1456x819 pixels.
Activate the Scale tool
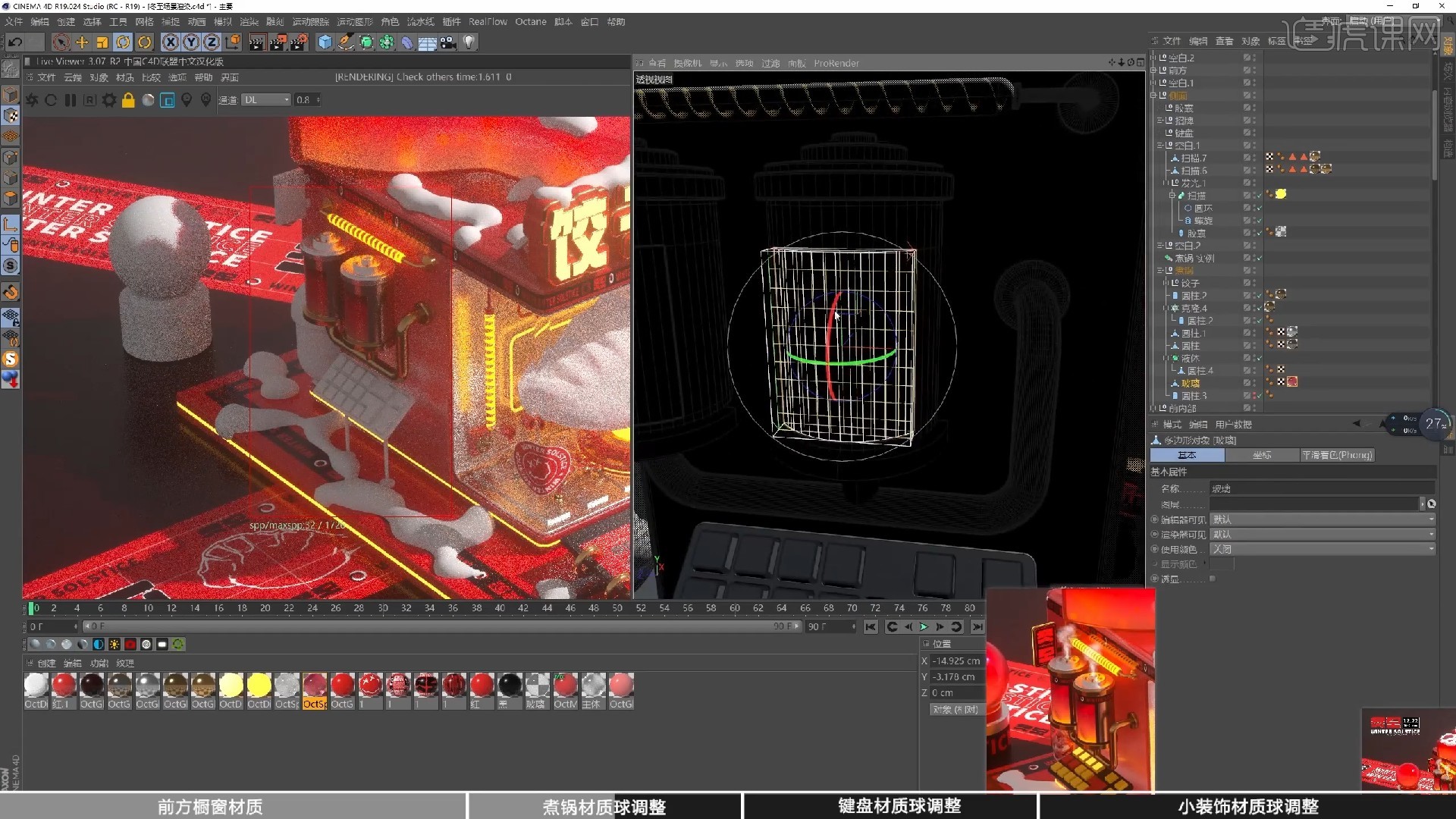[x=102, y=42]
